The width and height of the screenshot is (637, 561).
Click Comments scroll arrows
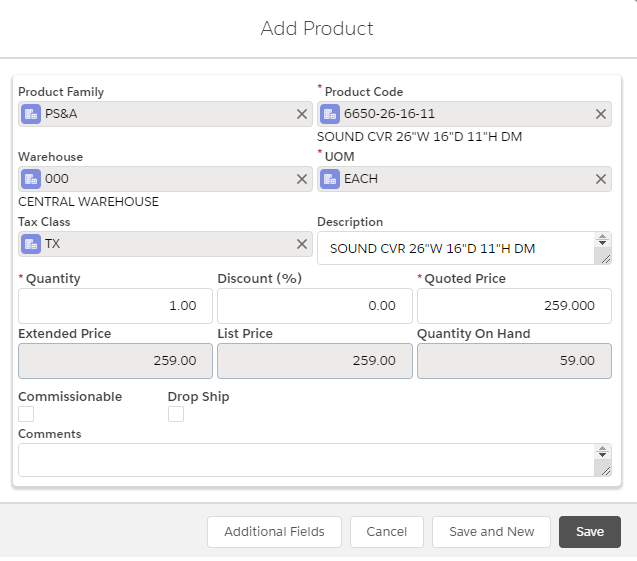(602, 452)
